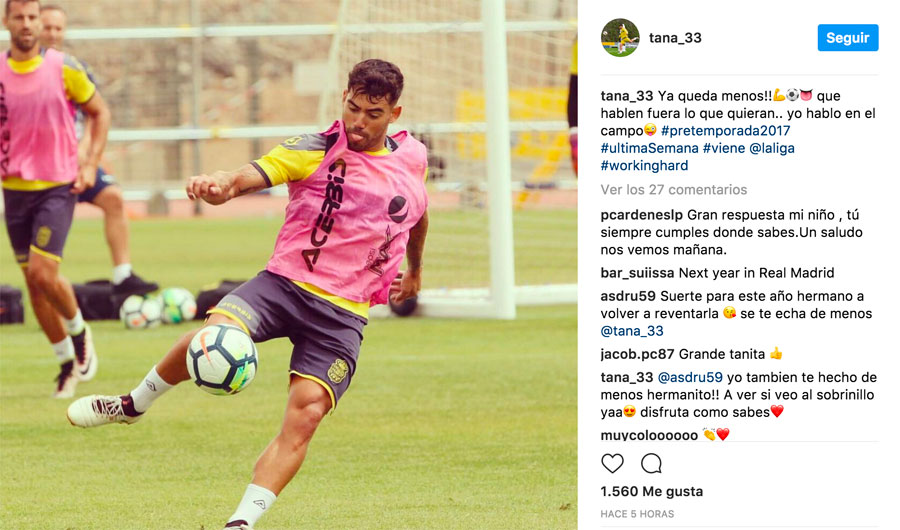Open the #viene hashtag
Image resolution: width=900 pixels, height=530 pixels.
coord(724,148)
